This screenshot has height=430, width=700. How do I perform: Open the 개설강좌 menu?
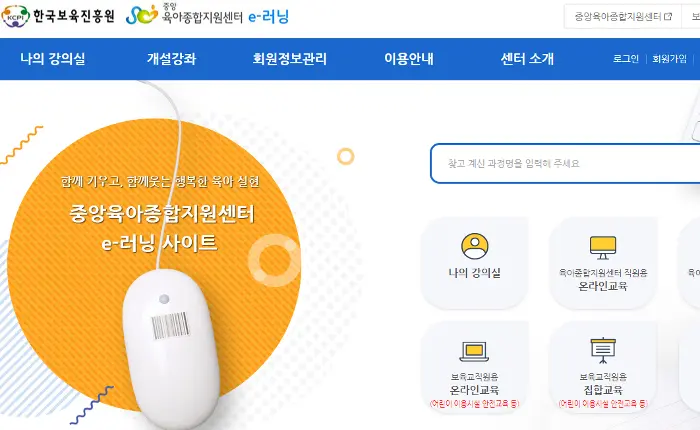coord(171,58)
